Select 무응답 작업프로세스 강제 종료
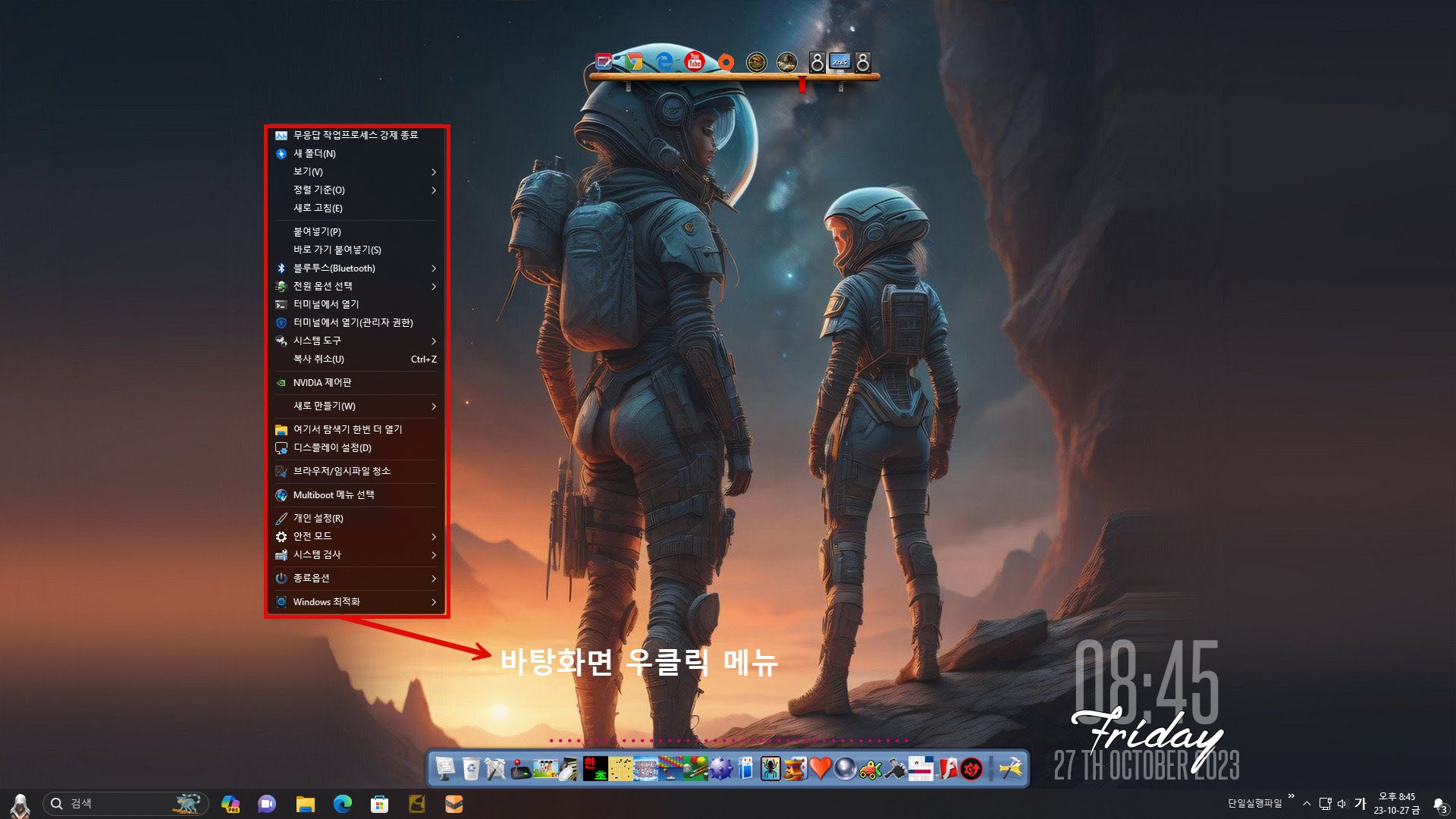 [356, 135]
